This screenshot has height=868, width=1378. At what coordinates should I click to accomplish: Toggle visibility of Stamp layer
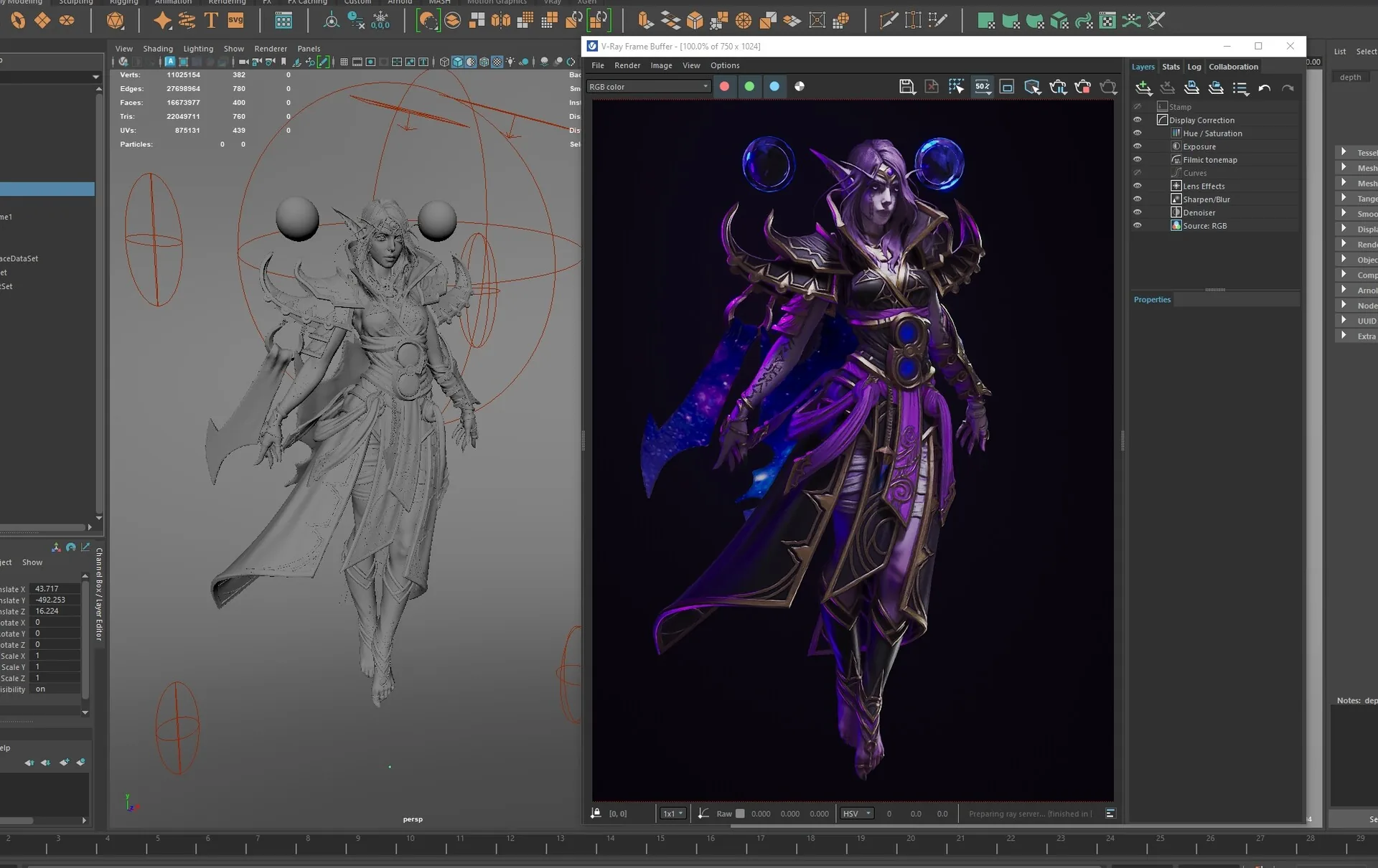[1138, 107]
